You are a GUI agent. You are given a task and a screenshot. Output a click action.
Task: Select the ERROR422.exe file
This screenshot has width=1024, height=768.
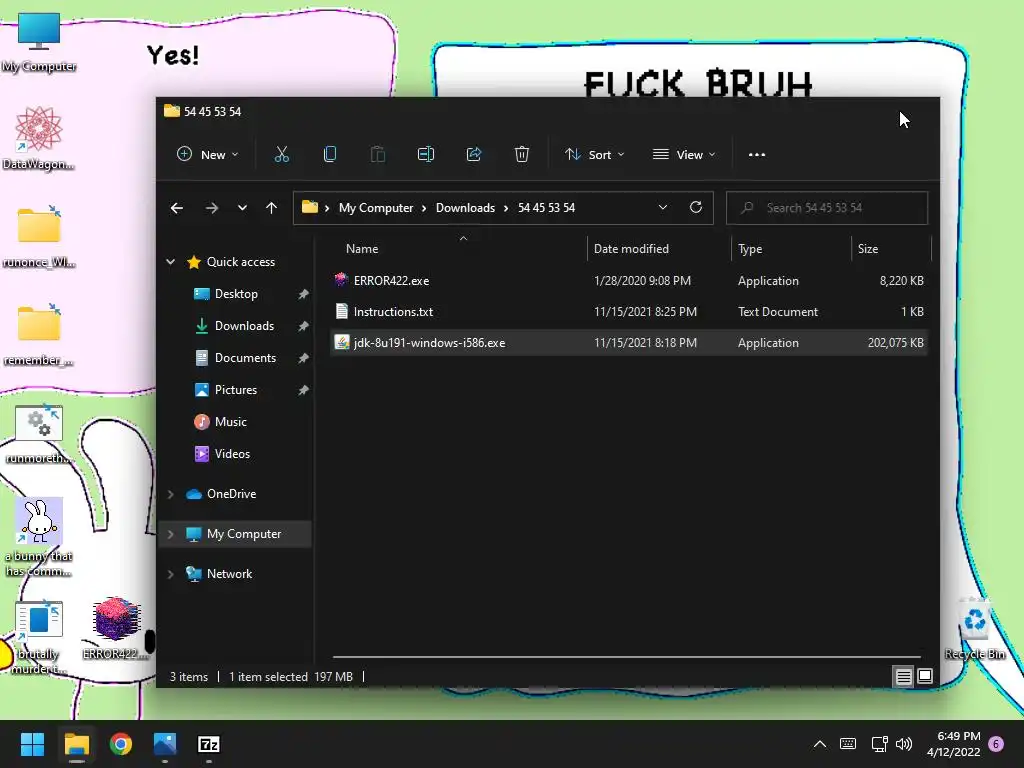coord(630,281)
